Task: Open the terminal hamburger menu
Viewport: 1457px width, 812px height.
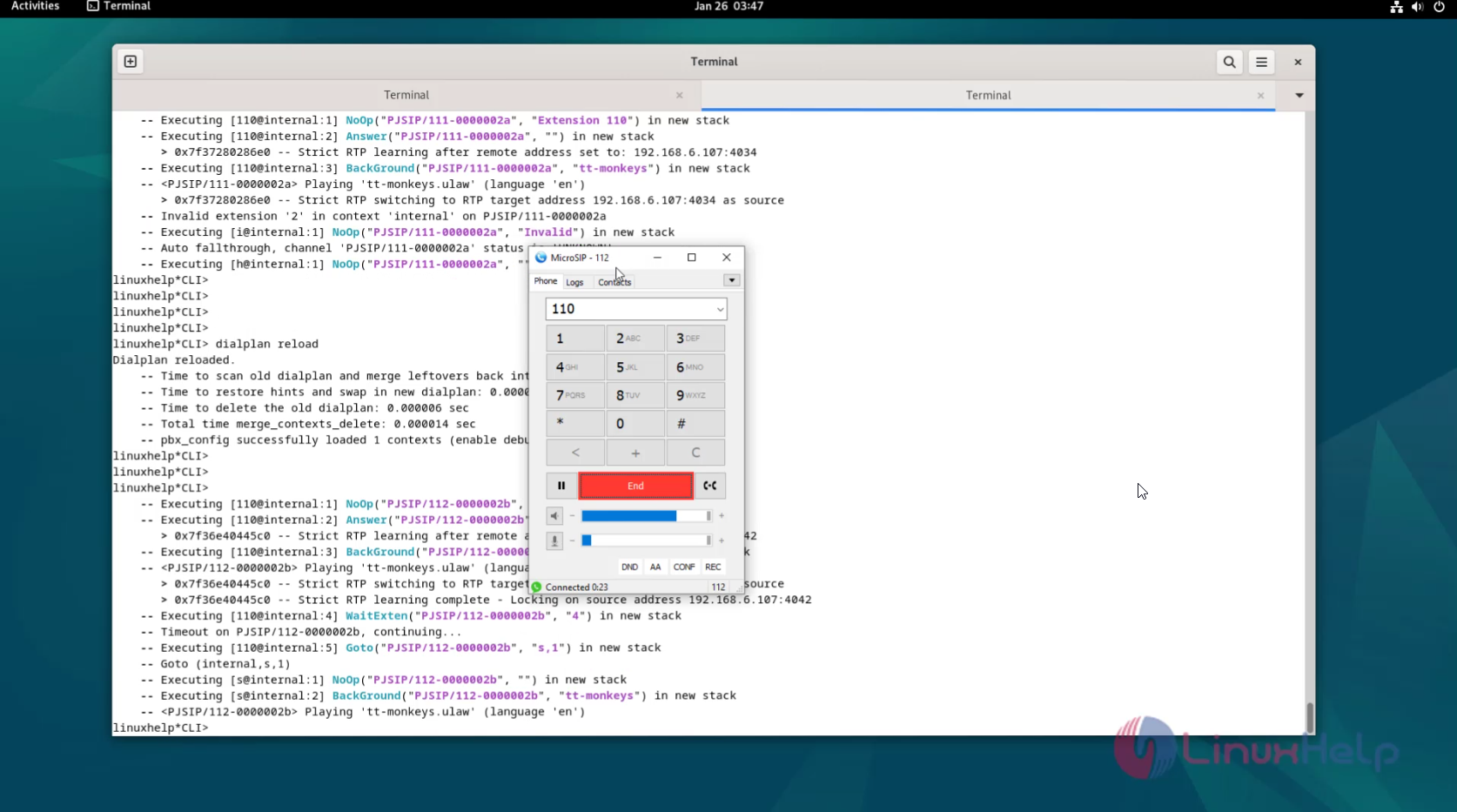Action: 1261,62
